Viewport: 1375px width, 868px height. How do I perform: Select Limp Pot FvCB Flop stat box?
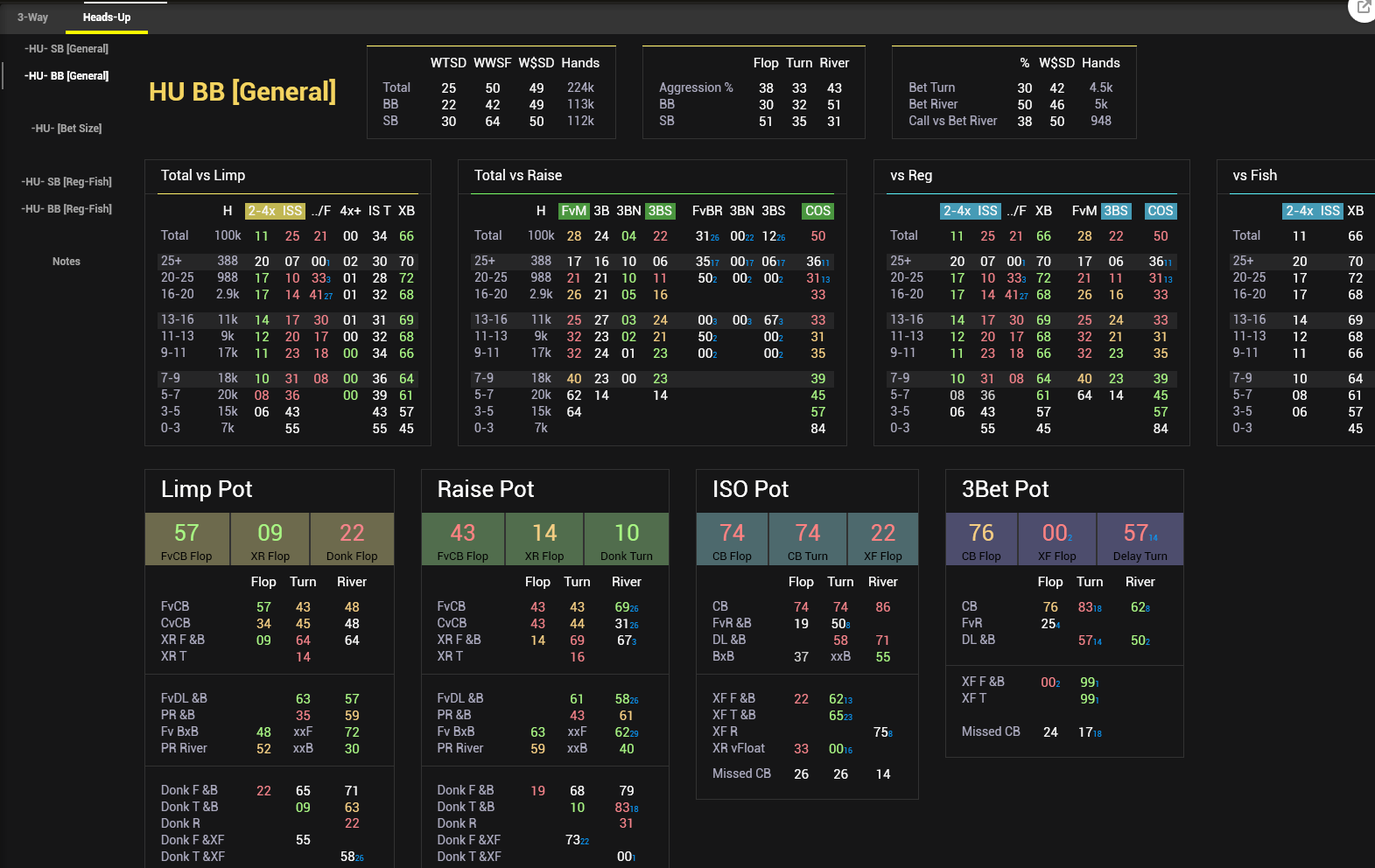click(x=186, y=540)
